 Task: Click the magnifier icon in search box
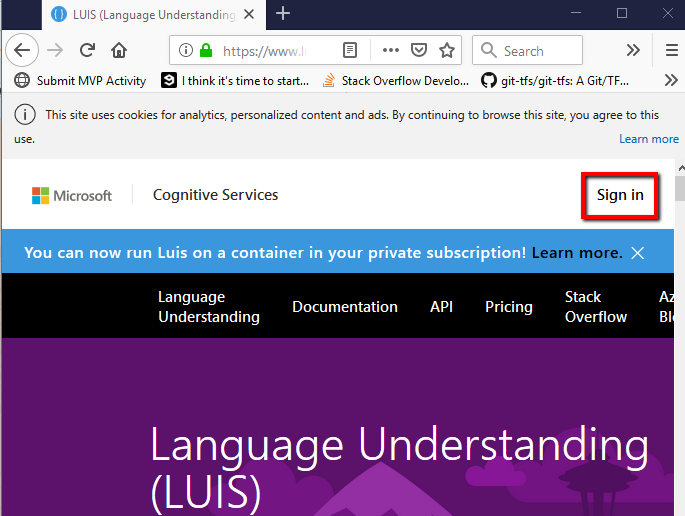488,50
